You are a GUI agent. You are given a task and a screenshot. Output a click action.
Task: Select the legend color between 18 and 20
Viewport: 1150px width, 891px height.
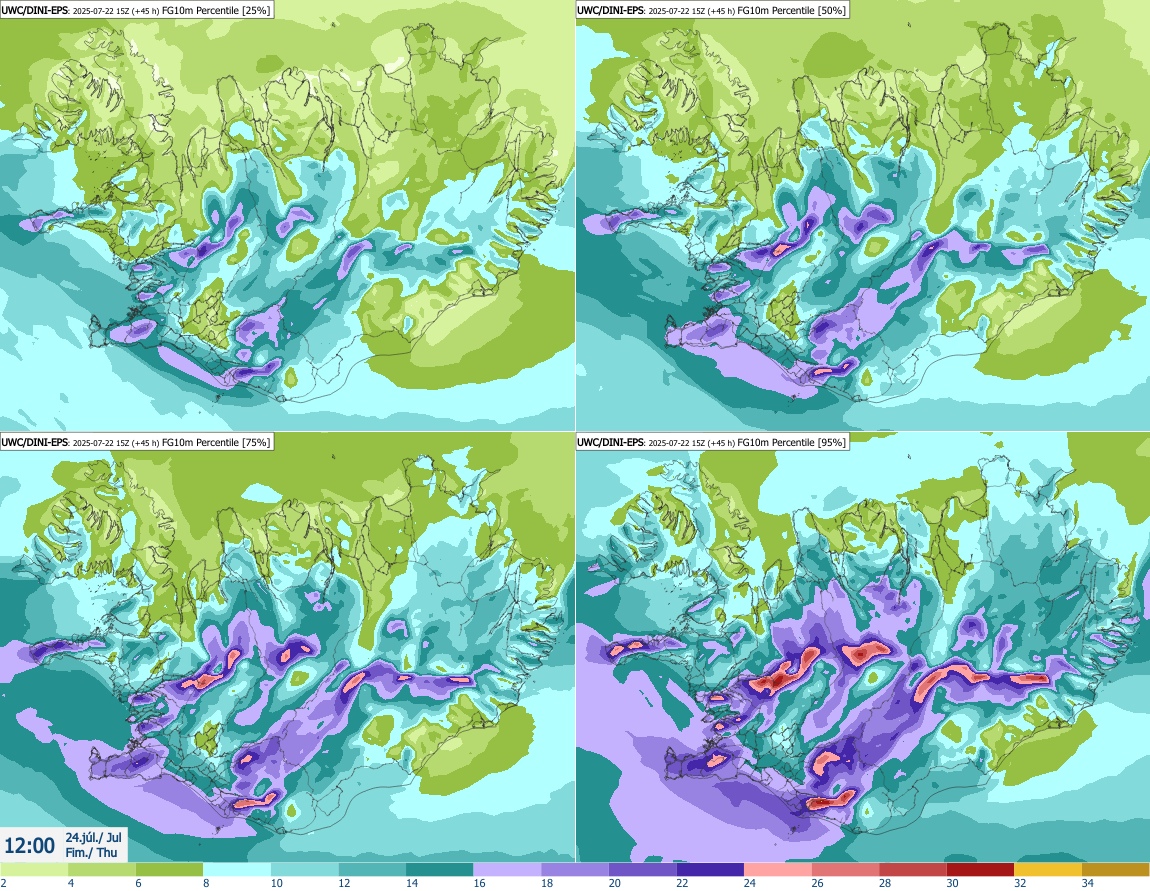coord(575,870)
